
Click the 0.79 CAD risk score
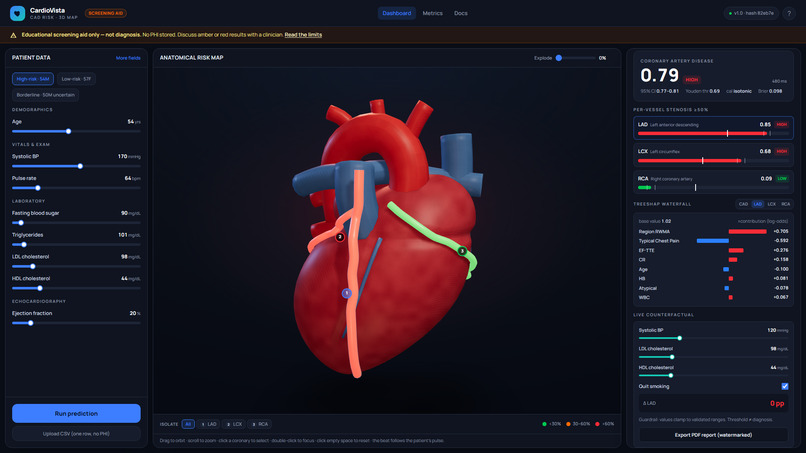tap(660, 76)
